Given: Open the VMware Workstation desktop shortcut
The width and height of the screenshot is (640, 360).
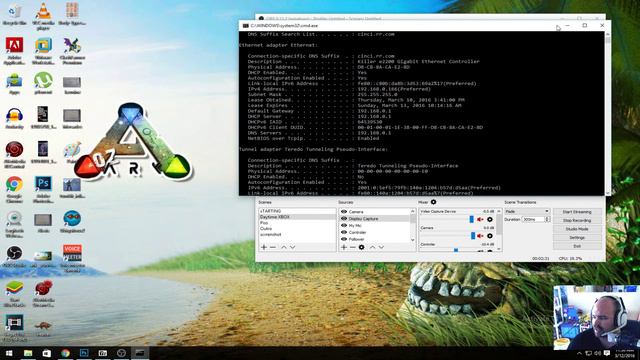Looking at the screenshot, I should click(x=43, y=50).
